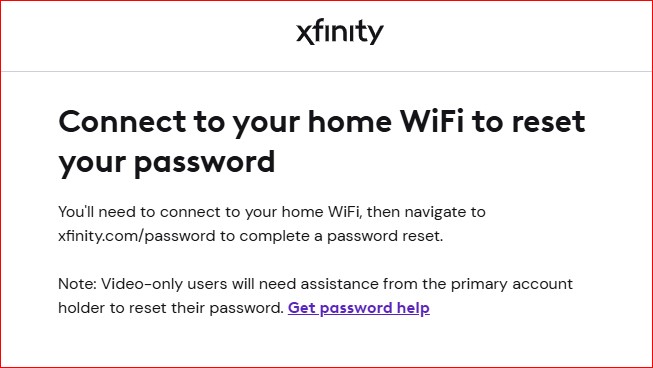Click the bold "WiFi" word in the heading
The height and width of the screenshot is (368, 653).
(x=432, y=121)
